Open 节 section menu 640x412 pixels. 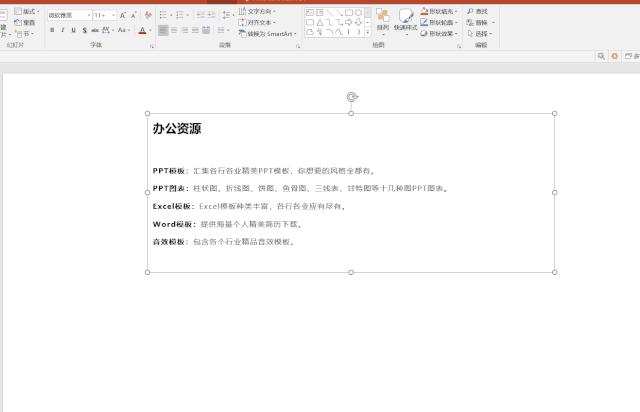tap(24, 34)
